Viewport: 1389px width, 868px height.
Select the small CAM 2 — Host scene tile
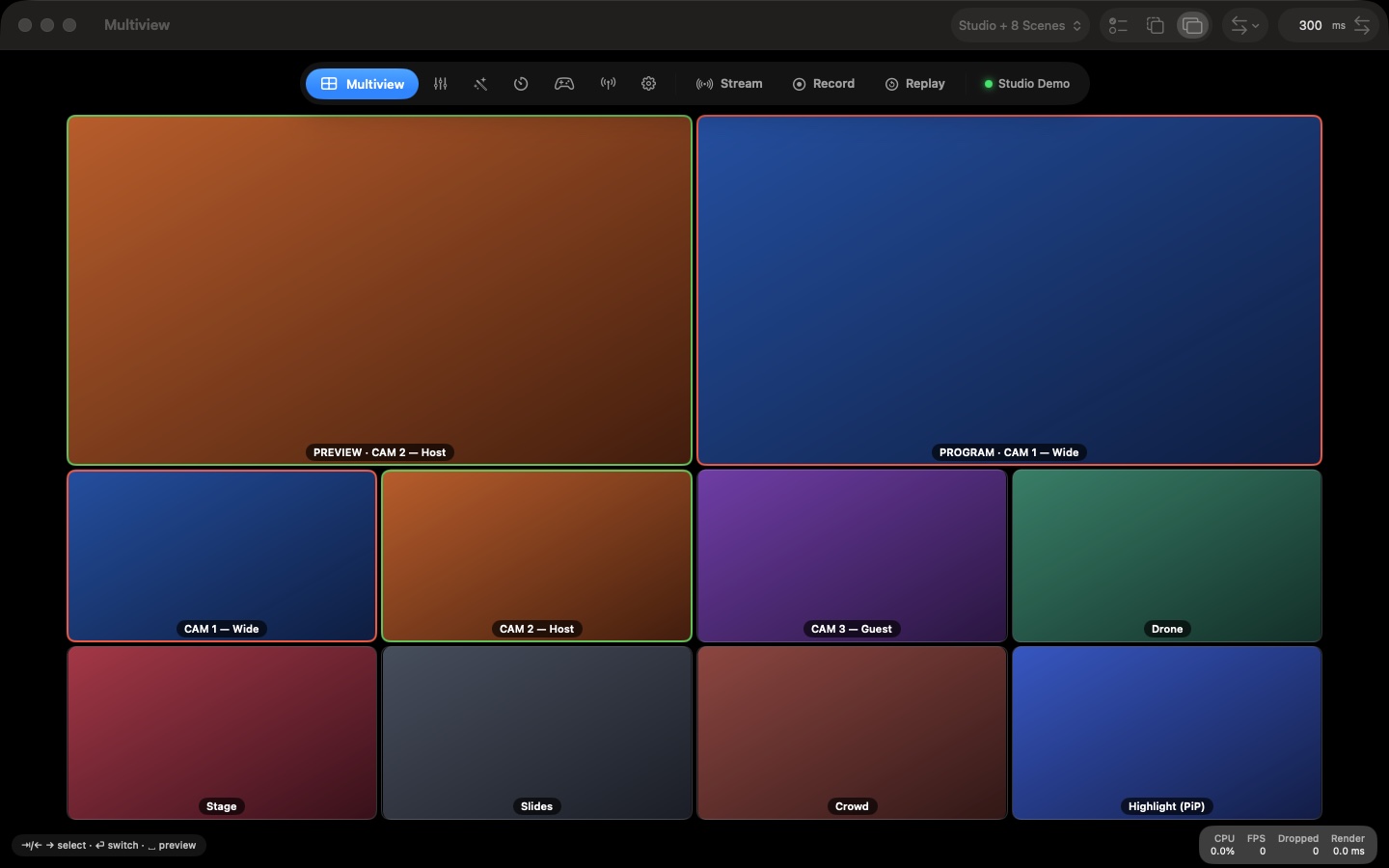click(536, 556)
